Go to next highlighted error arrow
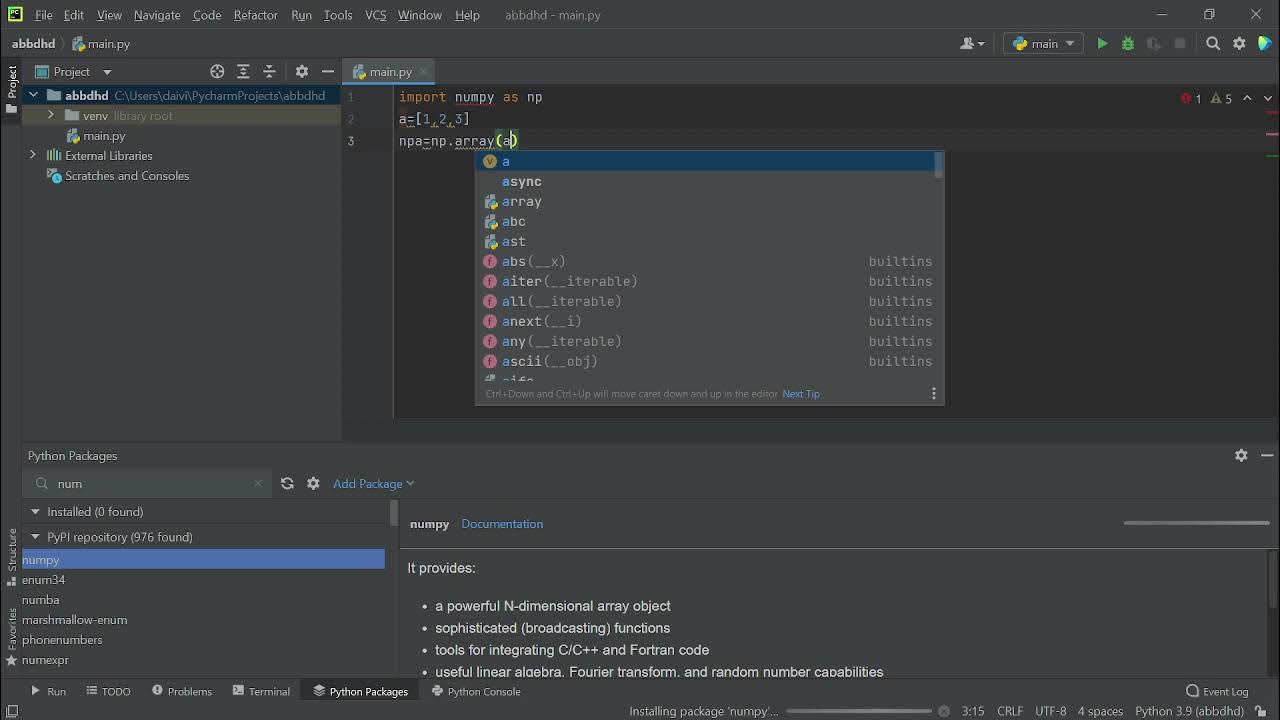Screen dimensions: 1280x720 [1268, 99]
